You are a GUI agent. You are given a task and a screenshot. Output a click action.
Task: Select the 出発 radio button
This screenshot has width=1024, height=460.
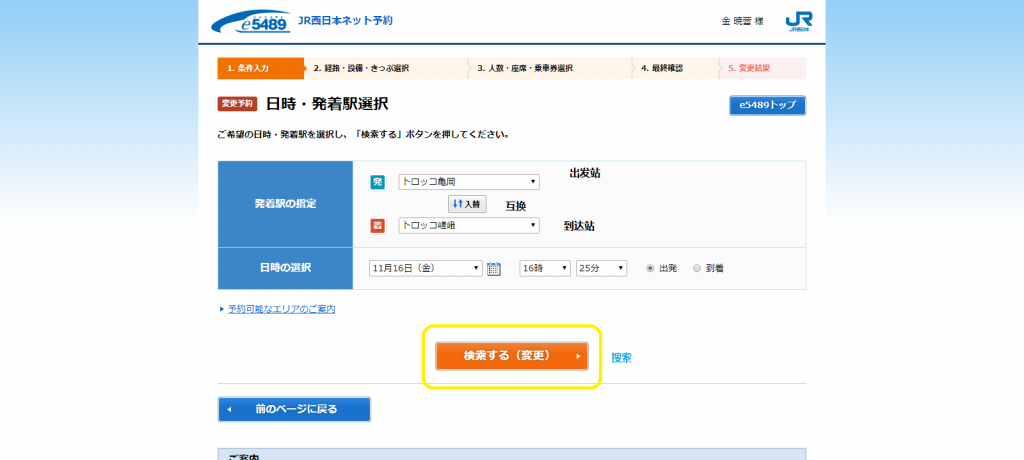pos(651,268)
